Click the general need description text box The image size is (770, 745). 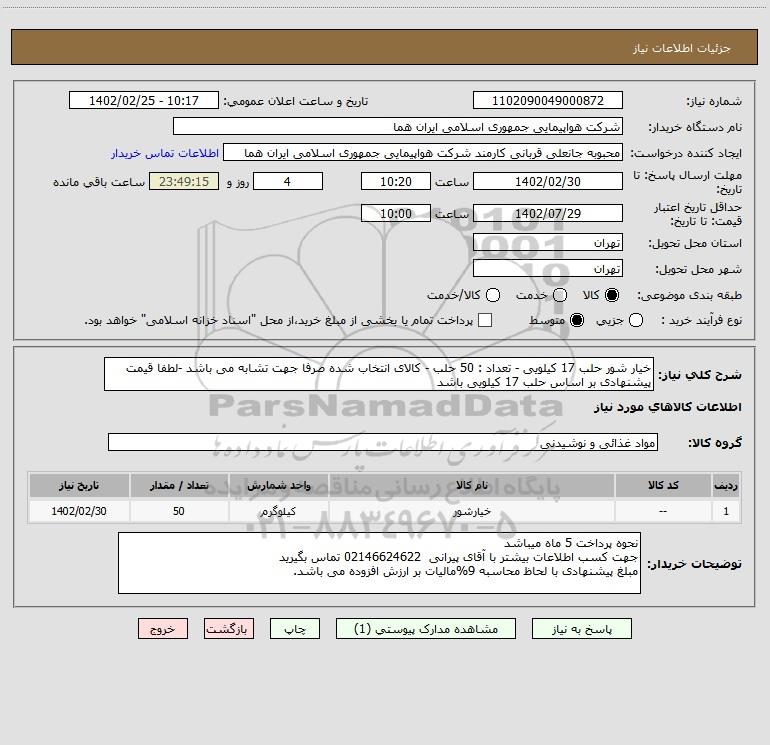(x=379, y=374)
